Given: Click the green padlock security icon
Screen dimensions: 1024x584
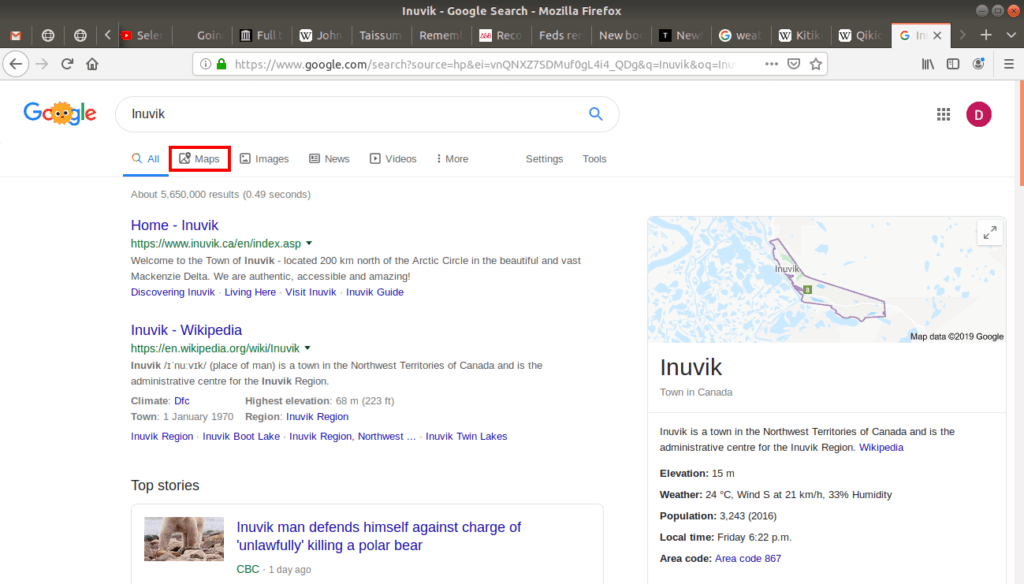Looking at the screenshot, I should [x=221, y=64].
